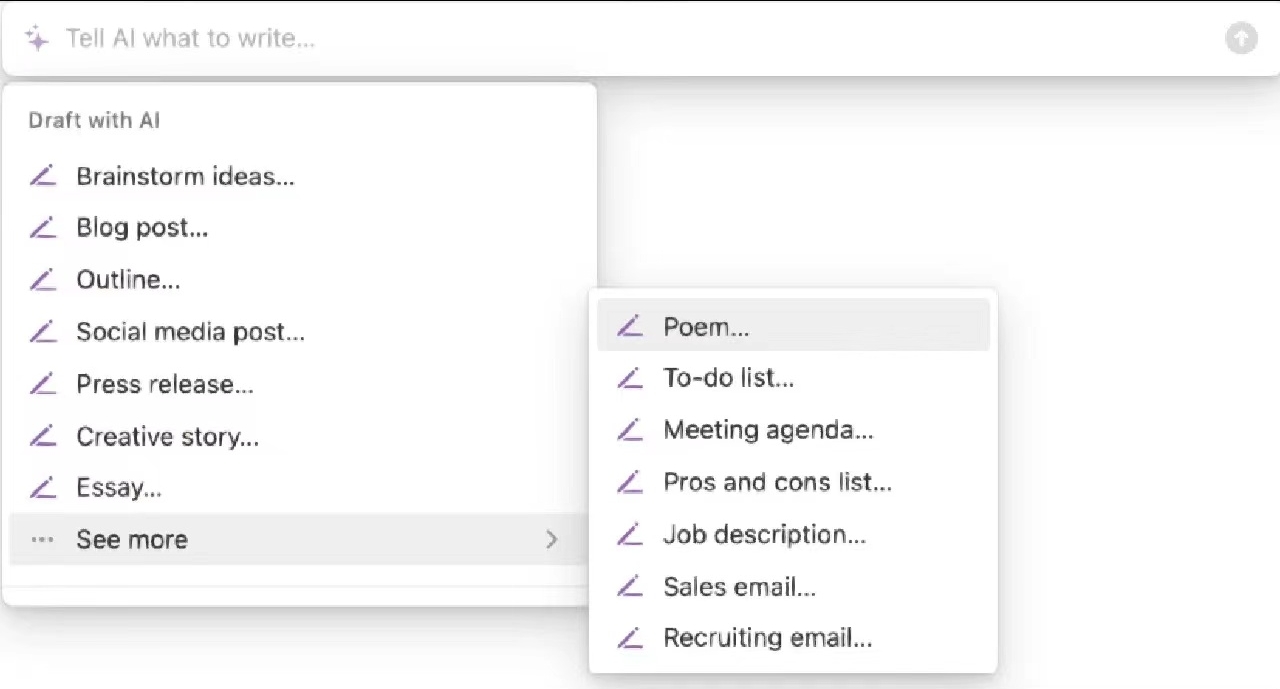Image resolution: width=1280 pixels, height=689 pixels.
Task: Click pencil icon next to Blog post
Action: point(42,229)
